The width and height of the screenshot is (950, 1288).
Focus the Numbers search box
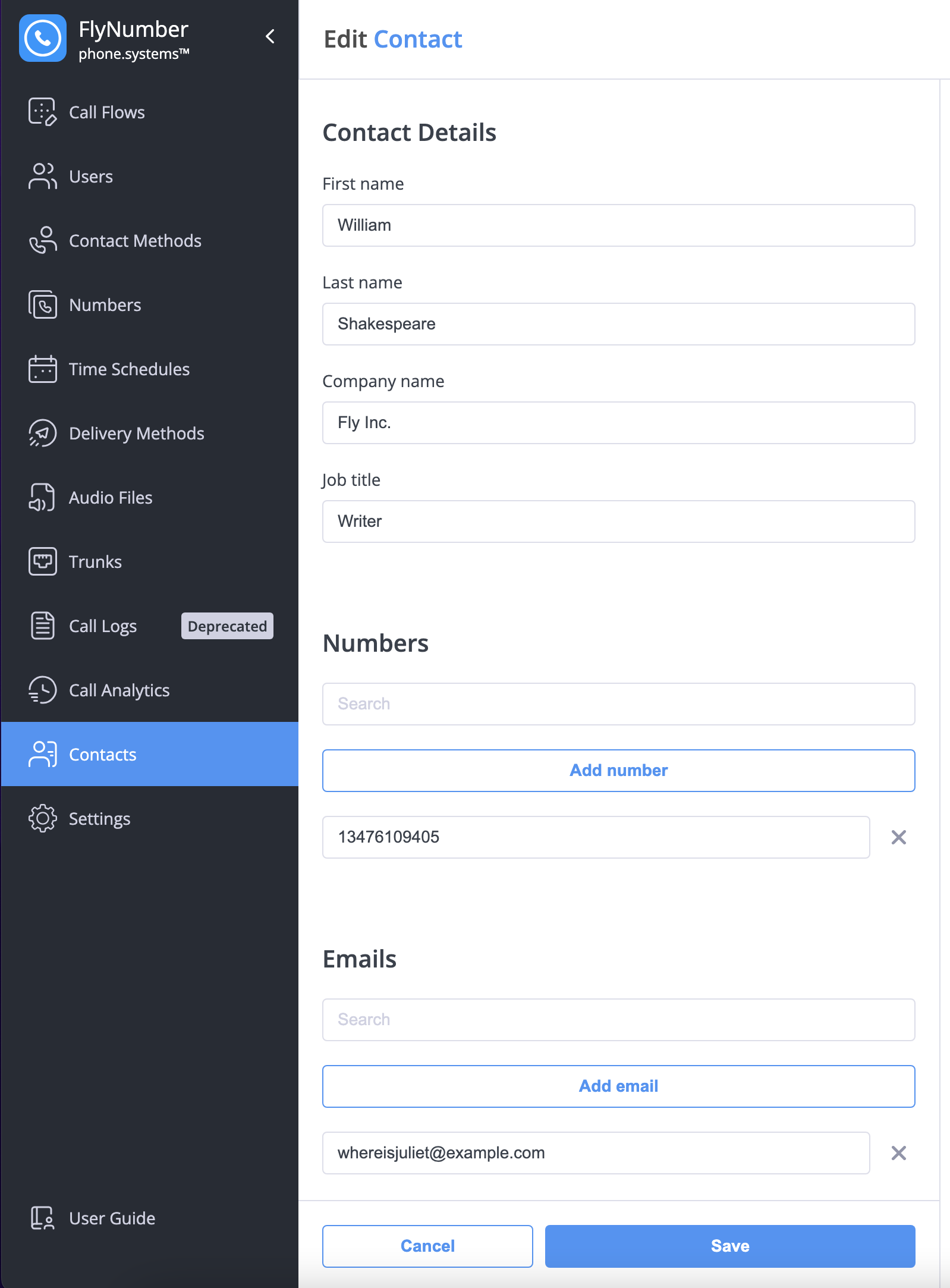pos(619,704)
